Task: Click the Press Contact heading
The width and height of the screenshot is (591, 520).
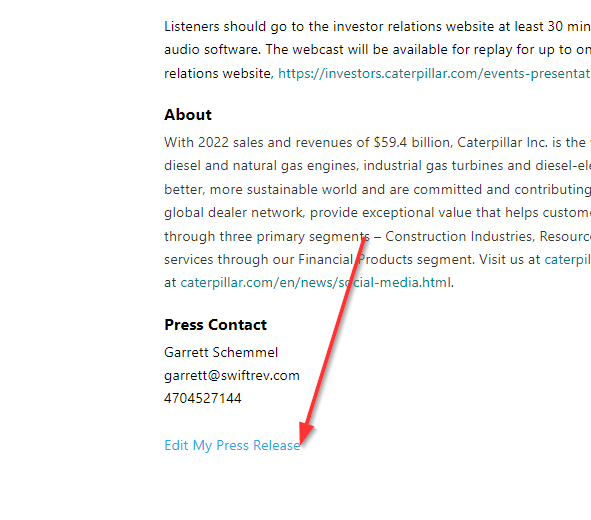Action: click(x=216, y=325)
